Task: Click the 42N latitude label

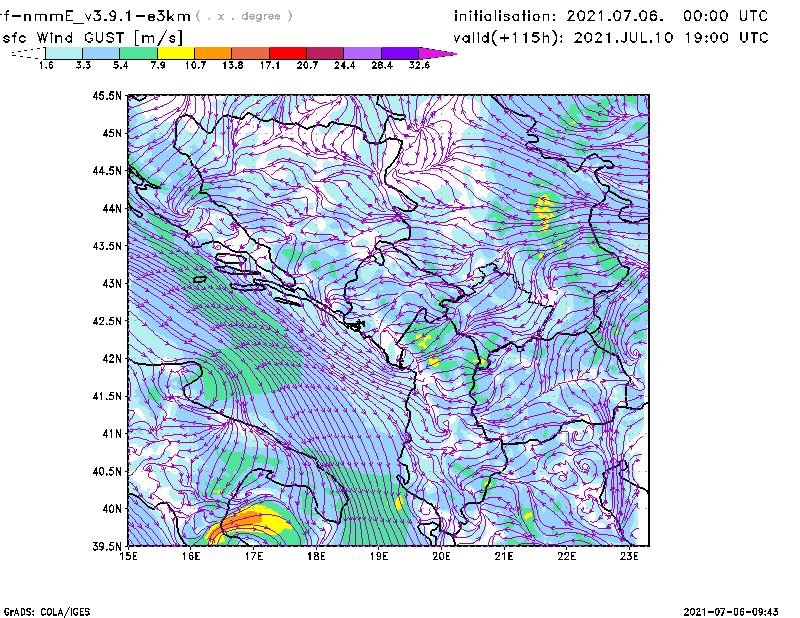Action: pyautogui.click(x=112, y=358)
